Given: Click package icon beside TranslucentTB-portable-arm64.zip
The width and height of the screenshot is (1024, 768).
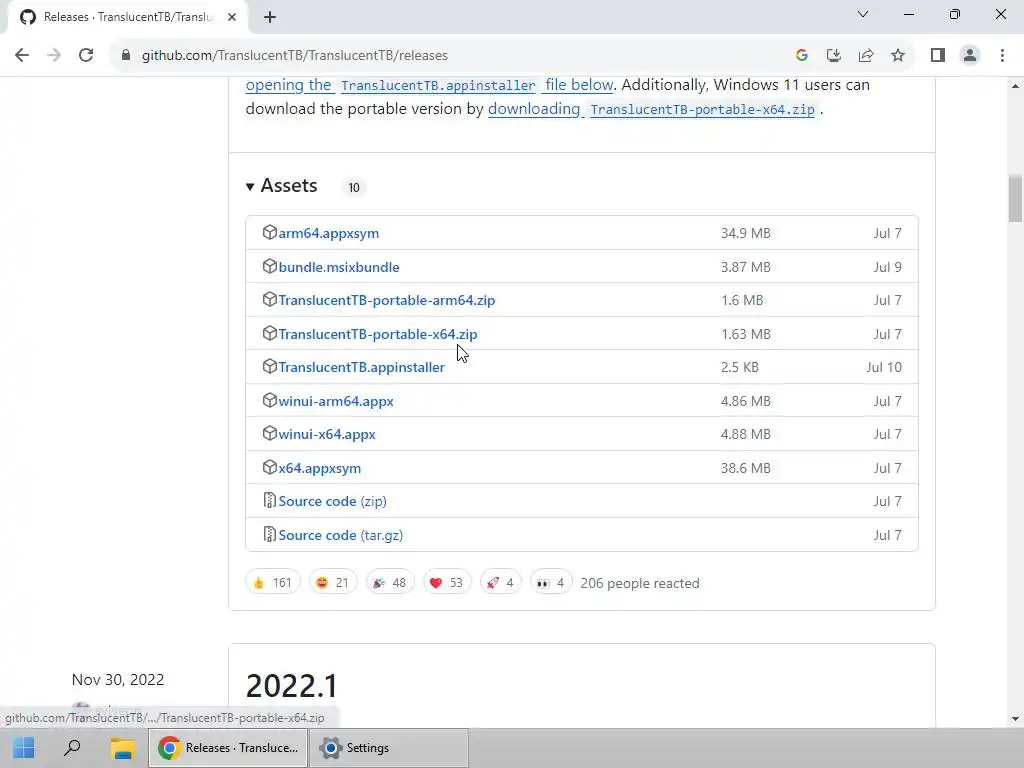Looking at the screenshot, I should coord(269,300).
